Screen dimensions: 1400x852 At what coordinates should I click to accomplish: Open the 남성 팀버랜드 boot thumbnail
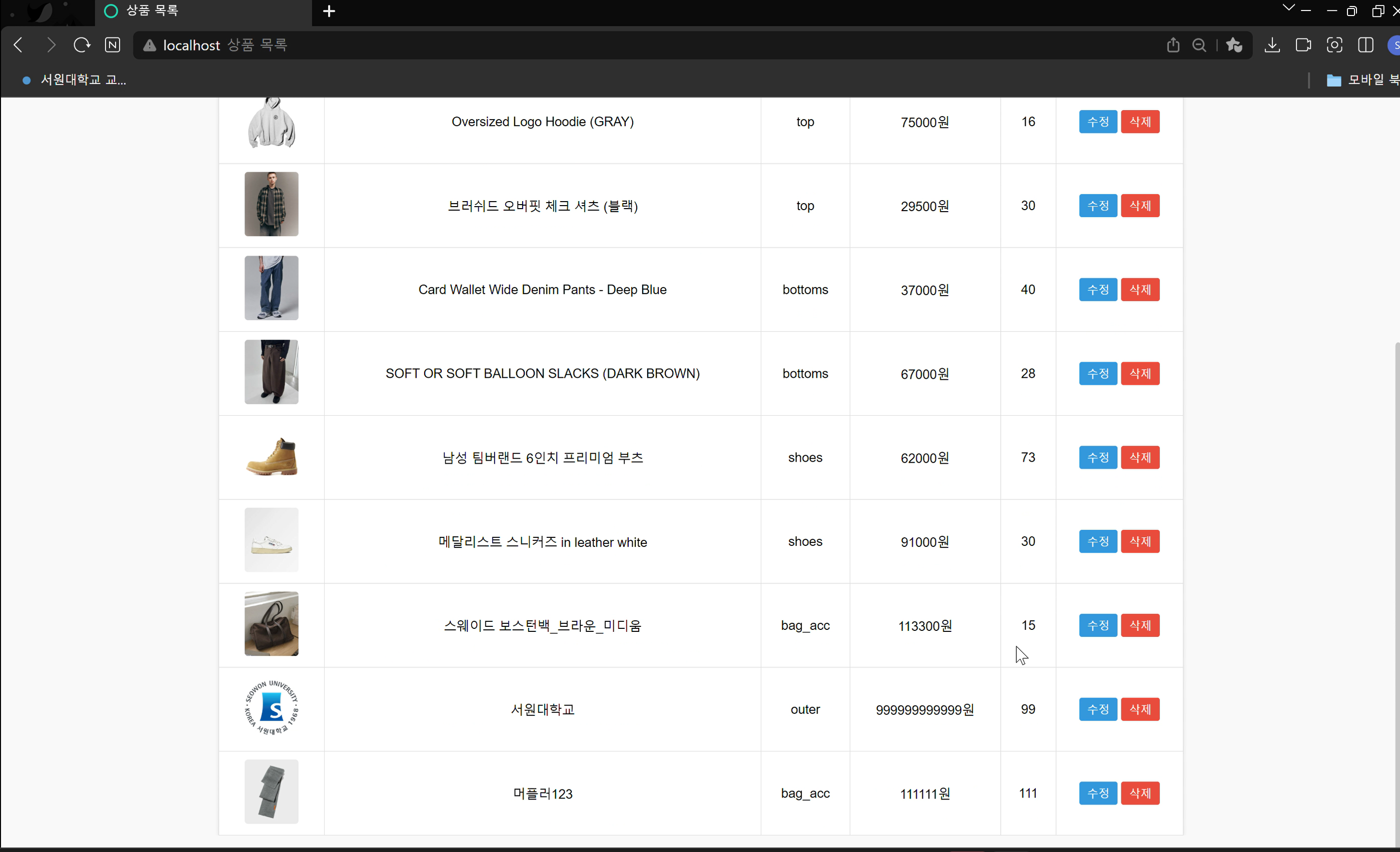[x=271, y=457]
